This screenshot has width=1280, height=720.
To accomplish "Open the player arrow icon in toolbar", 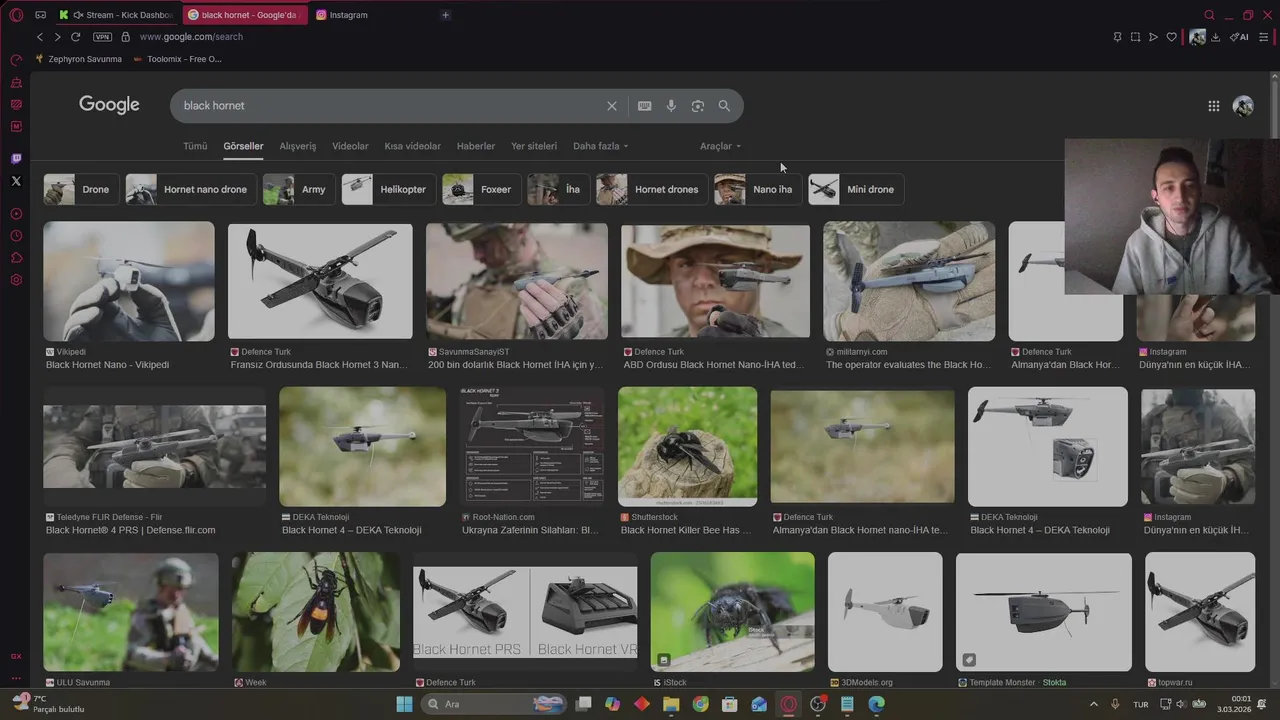I will (1153, 37).
